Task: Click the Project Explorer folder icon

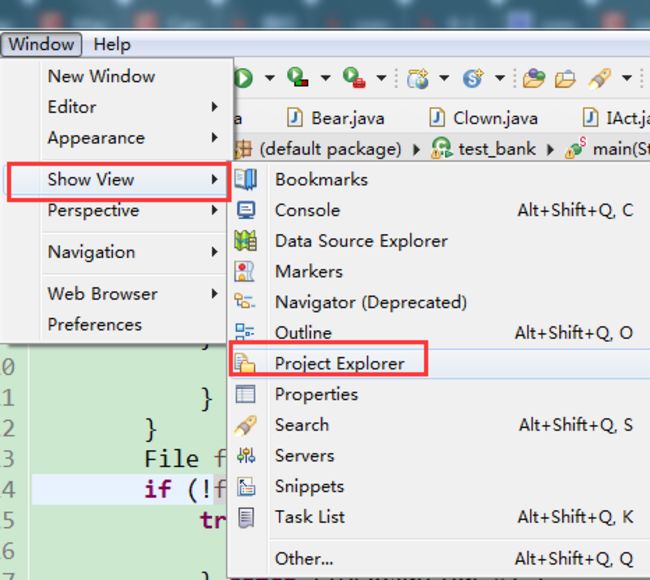Action: (x=245, y=362)
